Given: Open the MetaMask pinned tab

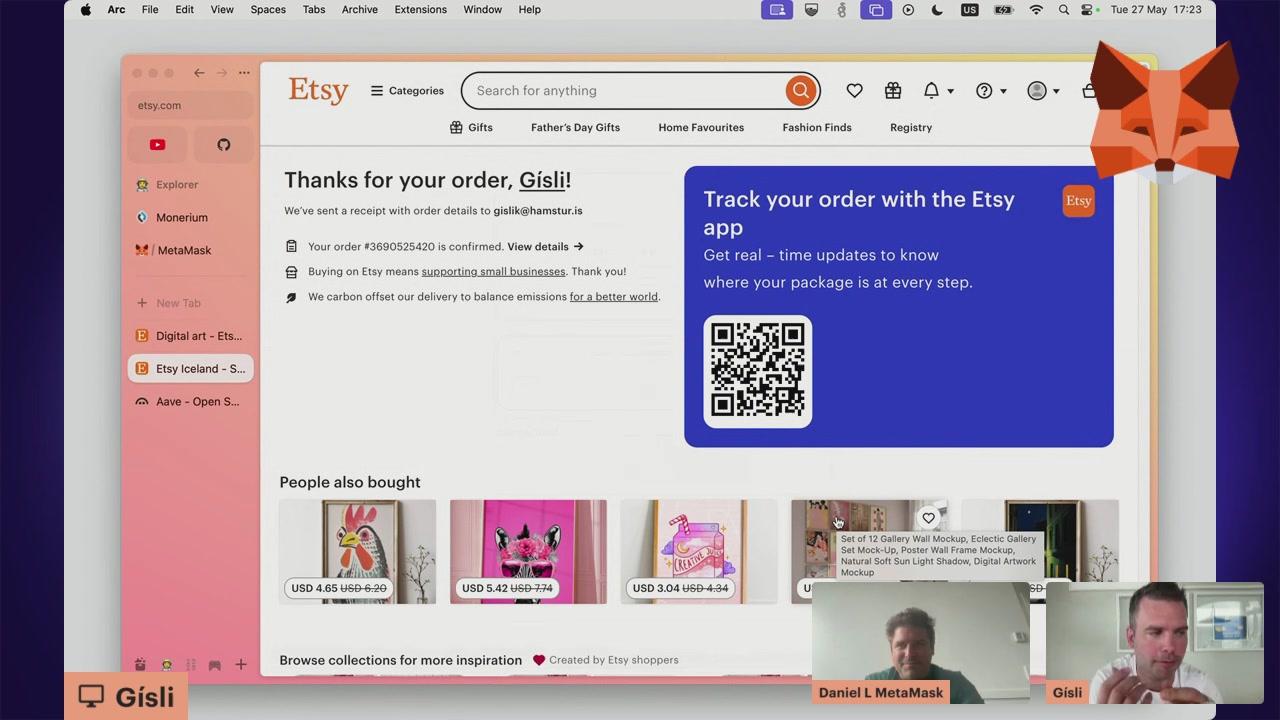Looking at the screenshot, I should (x=190, y=250).
